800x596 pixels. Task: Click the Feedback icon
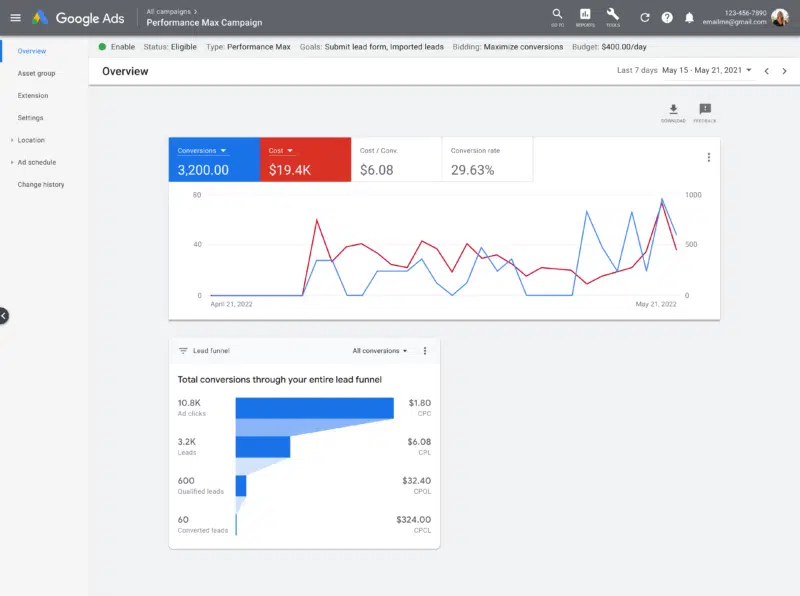coord(705,111)
